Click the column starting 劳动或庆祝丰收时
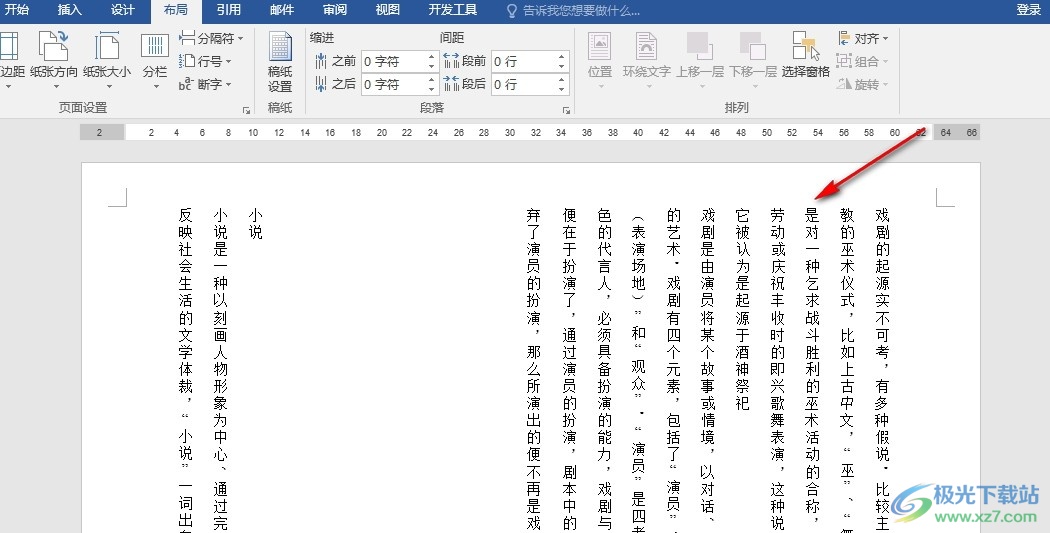 point(777,370)
